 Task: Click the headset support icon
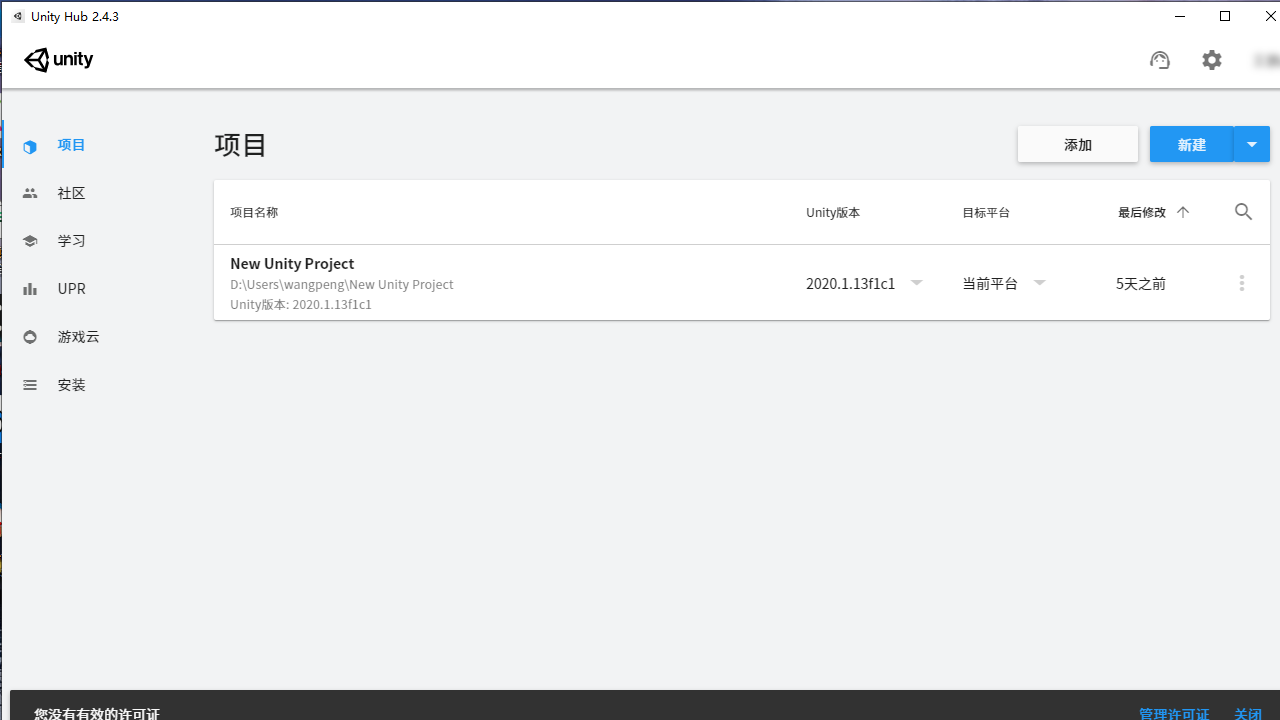(1160, 60)
